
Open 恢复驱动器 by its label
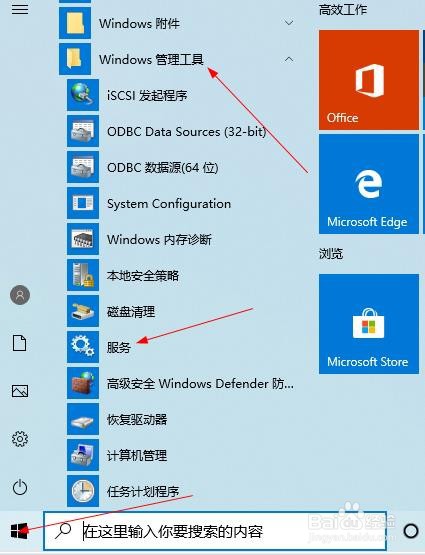click(x=137, y=420)
